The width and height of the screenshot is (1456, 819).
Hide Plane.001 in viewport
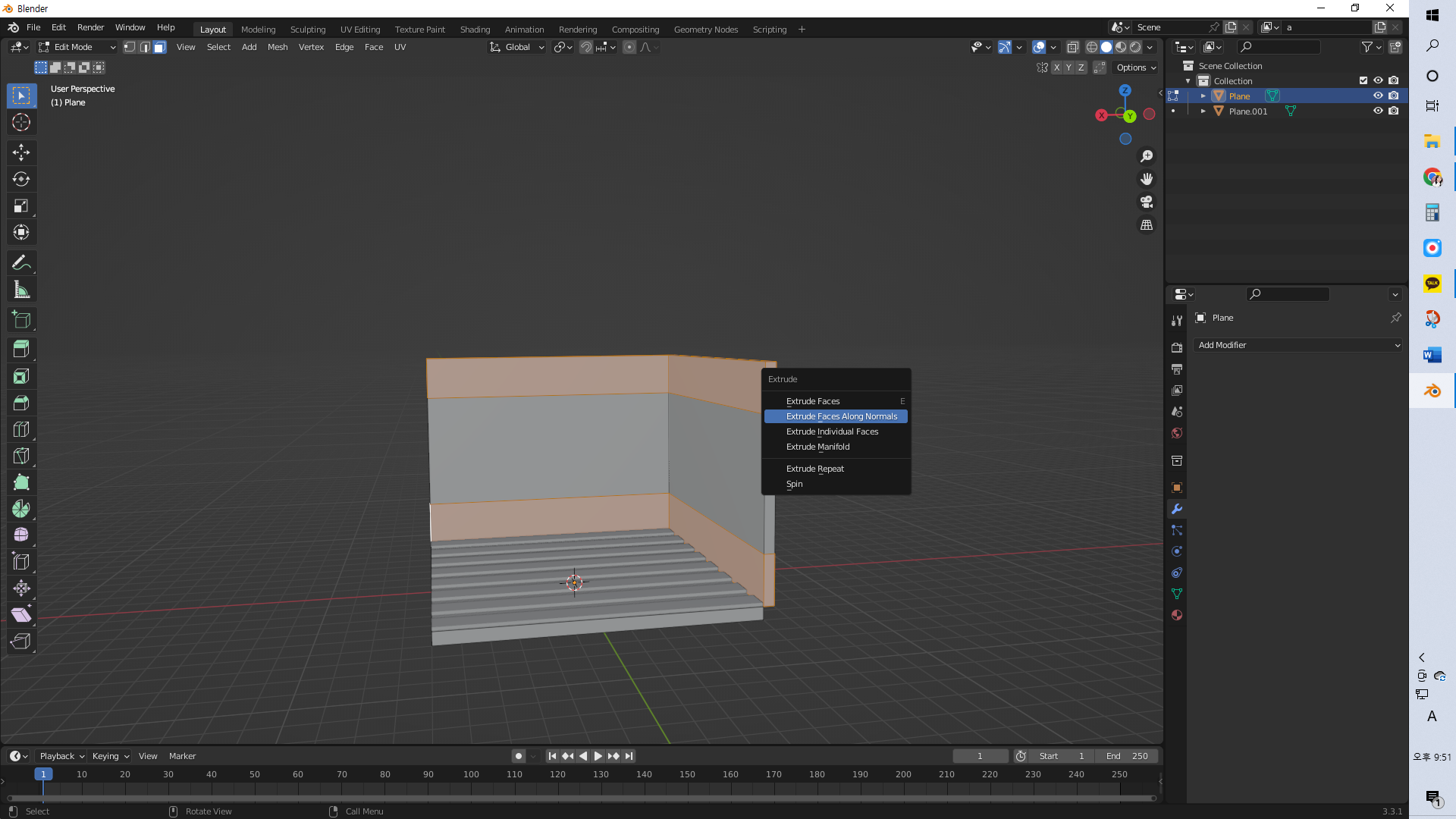click(1378, 111)
